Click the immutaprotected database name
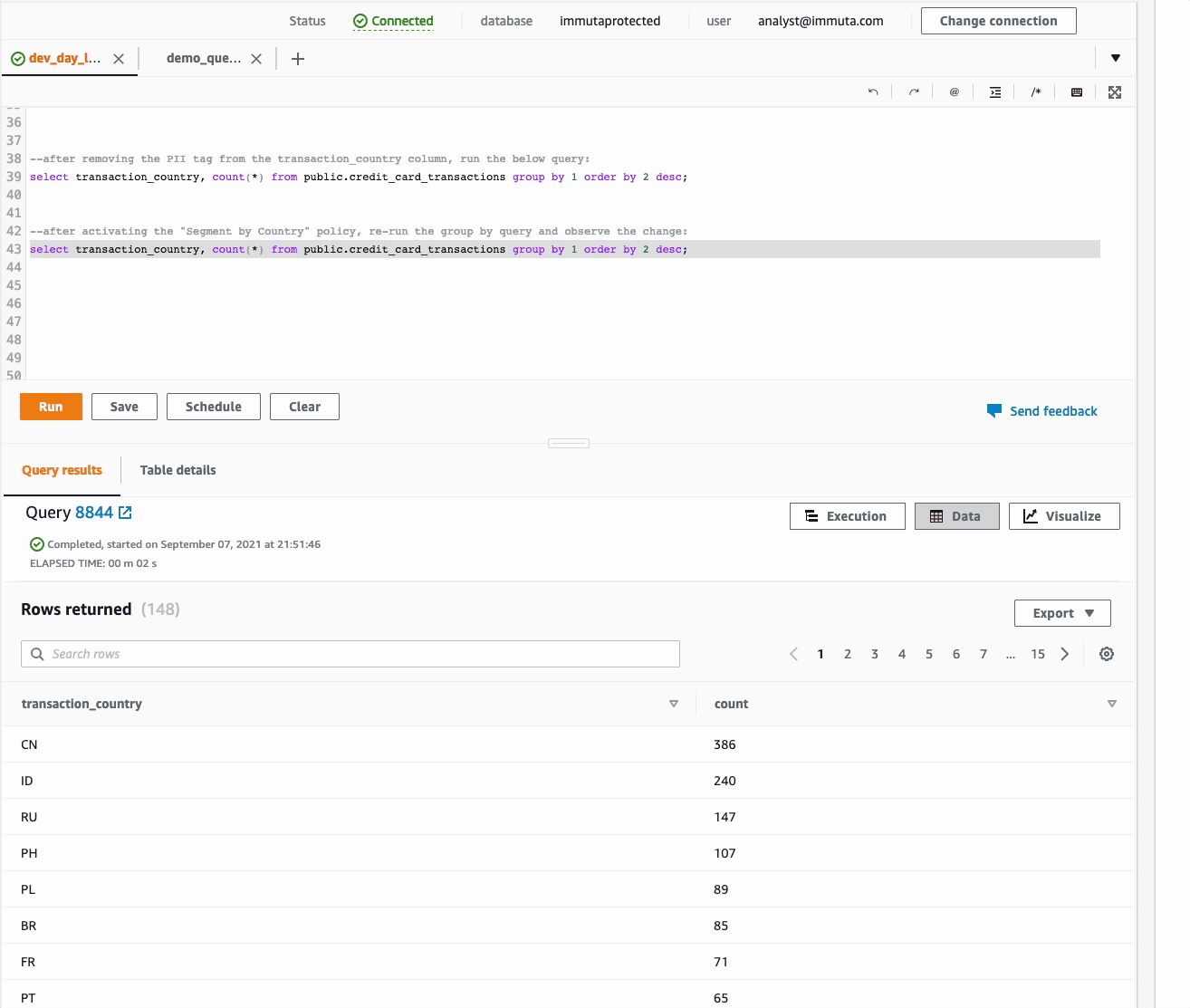This screenshot has width=1190, height=1008. [x=609, y=21]
